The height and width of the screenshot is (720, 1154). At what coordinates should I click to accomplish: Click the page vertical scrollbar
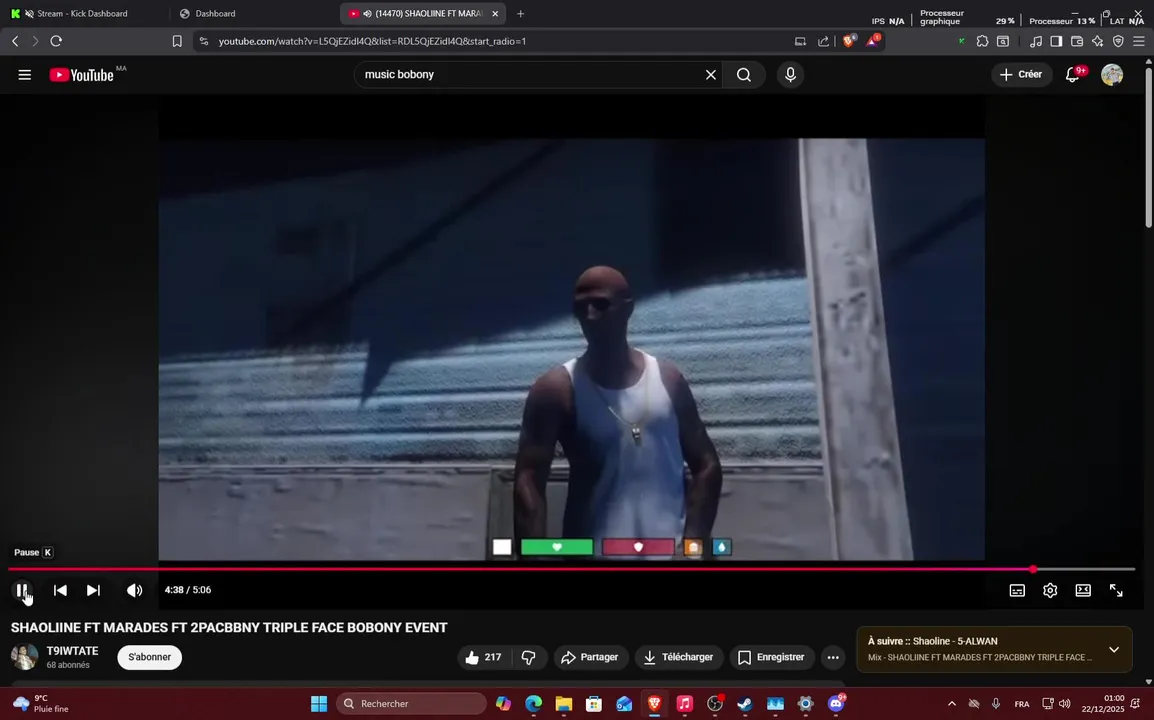coord(1149,146)
